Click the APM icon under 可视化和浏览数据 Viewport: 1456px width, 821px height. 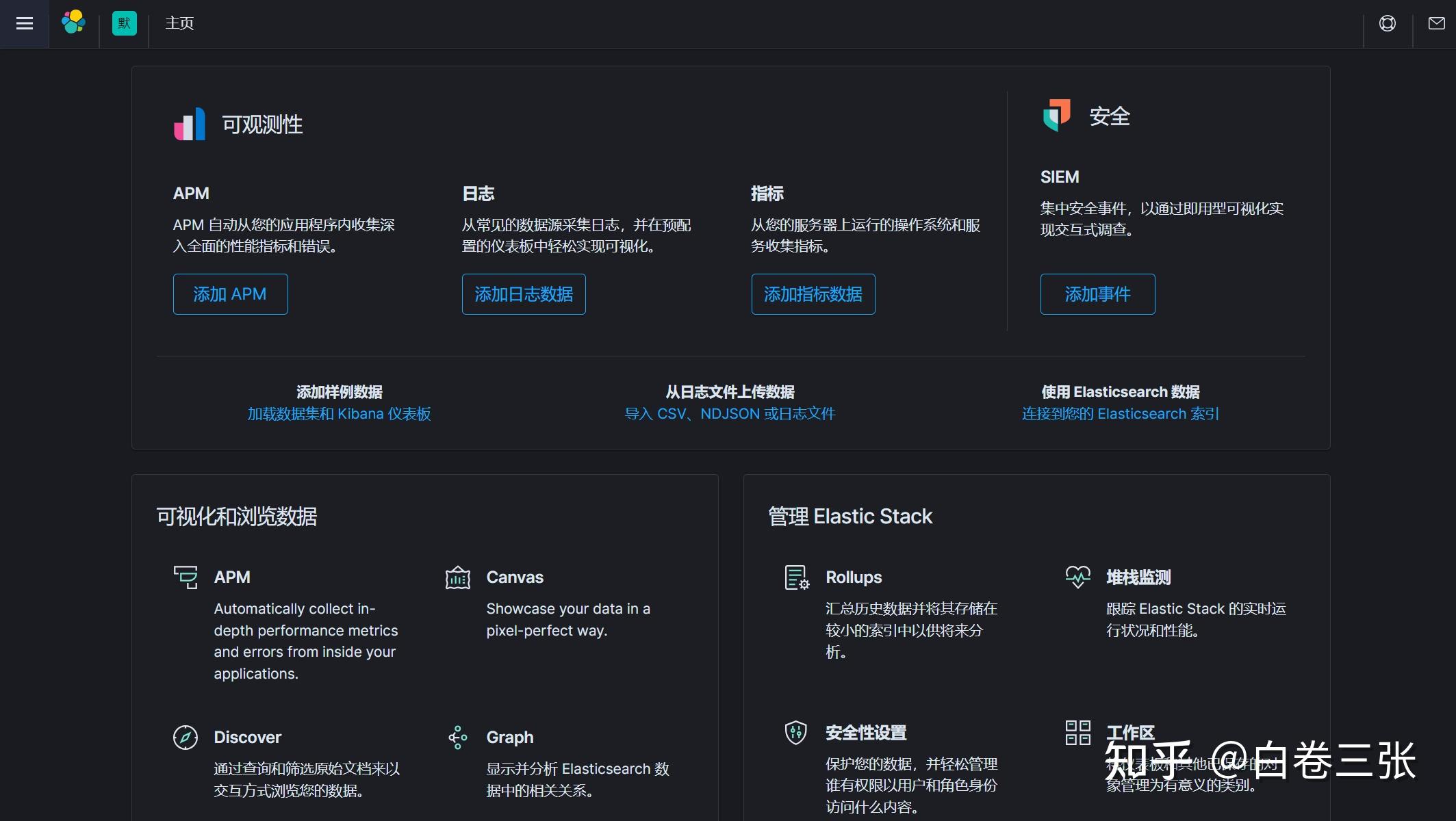point(185,577)
